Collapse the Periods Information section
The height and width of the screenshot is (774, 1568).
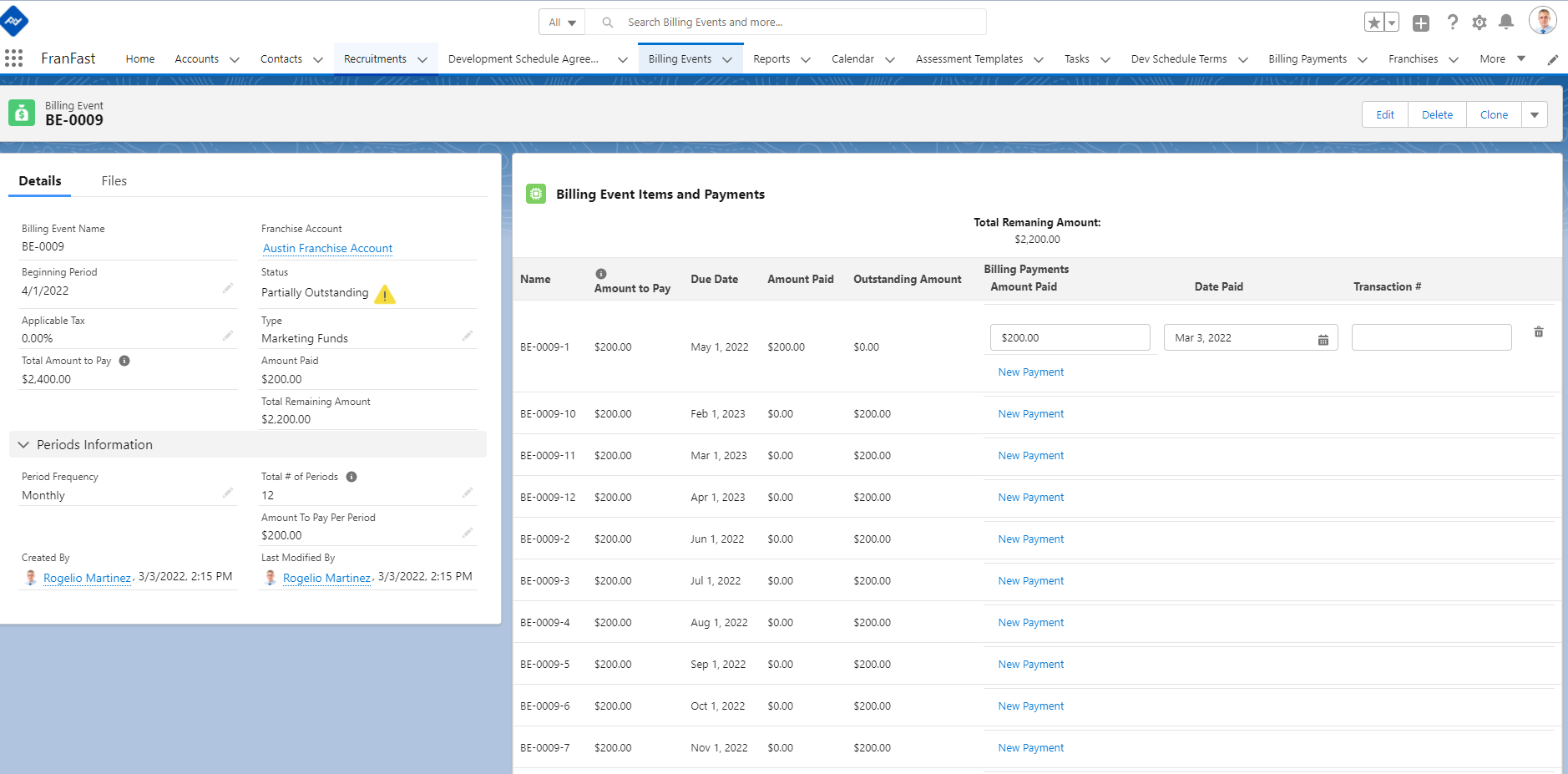coord(23,445)
